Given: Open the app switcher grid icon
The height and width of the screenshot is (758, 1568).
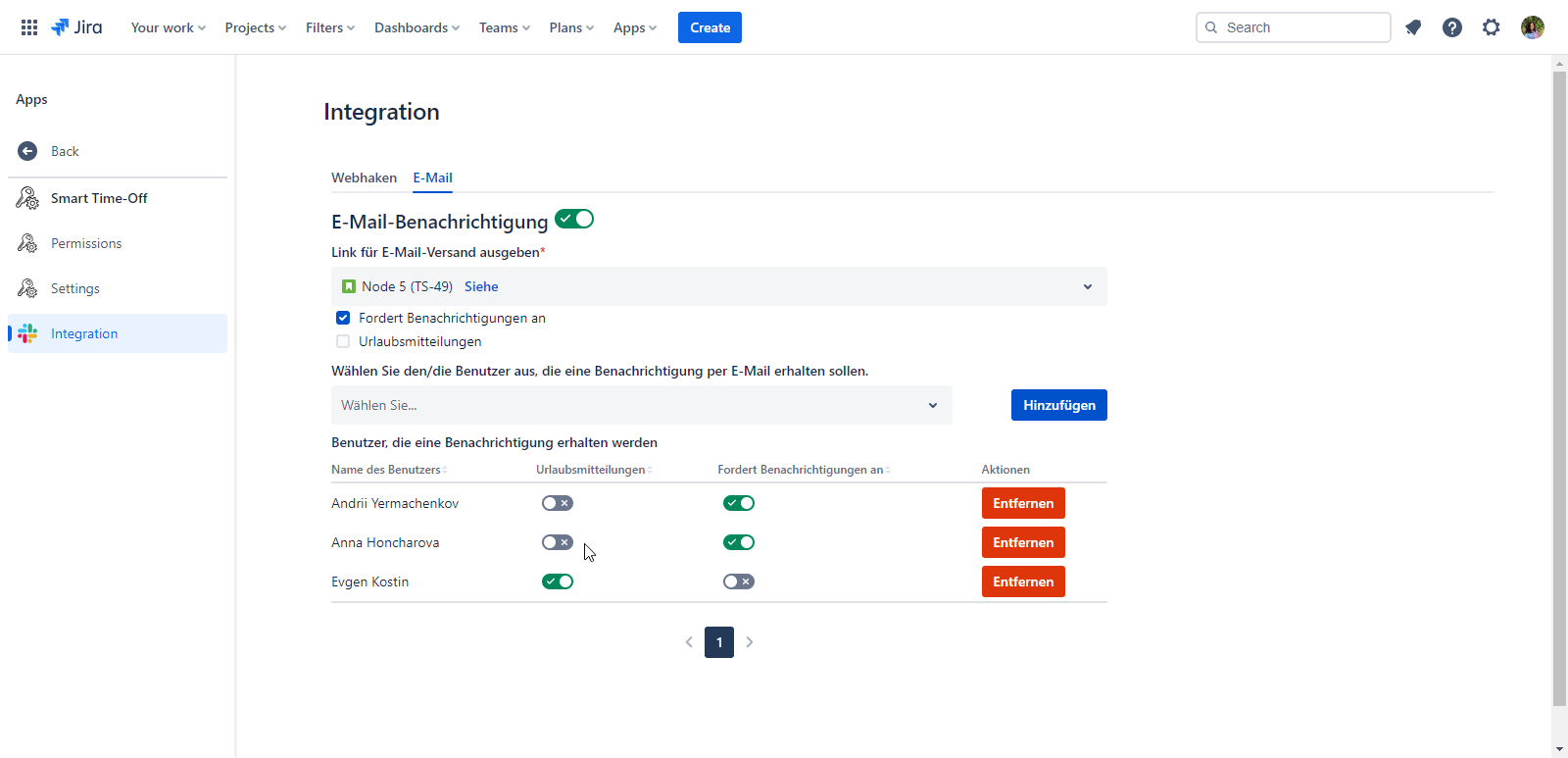Looking at the screenshot, I should pyautogui.click(x=29, y=27).
